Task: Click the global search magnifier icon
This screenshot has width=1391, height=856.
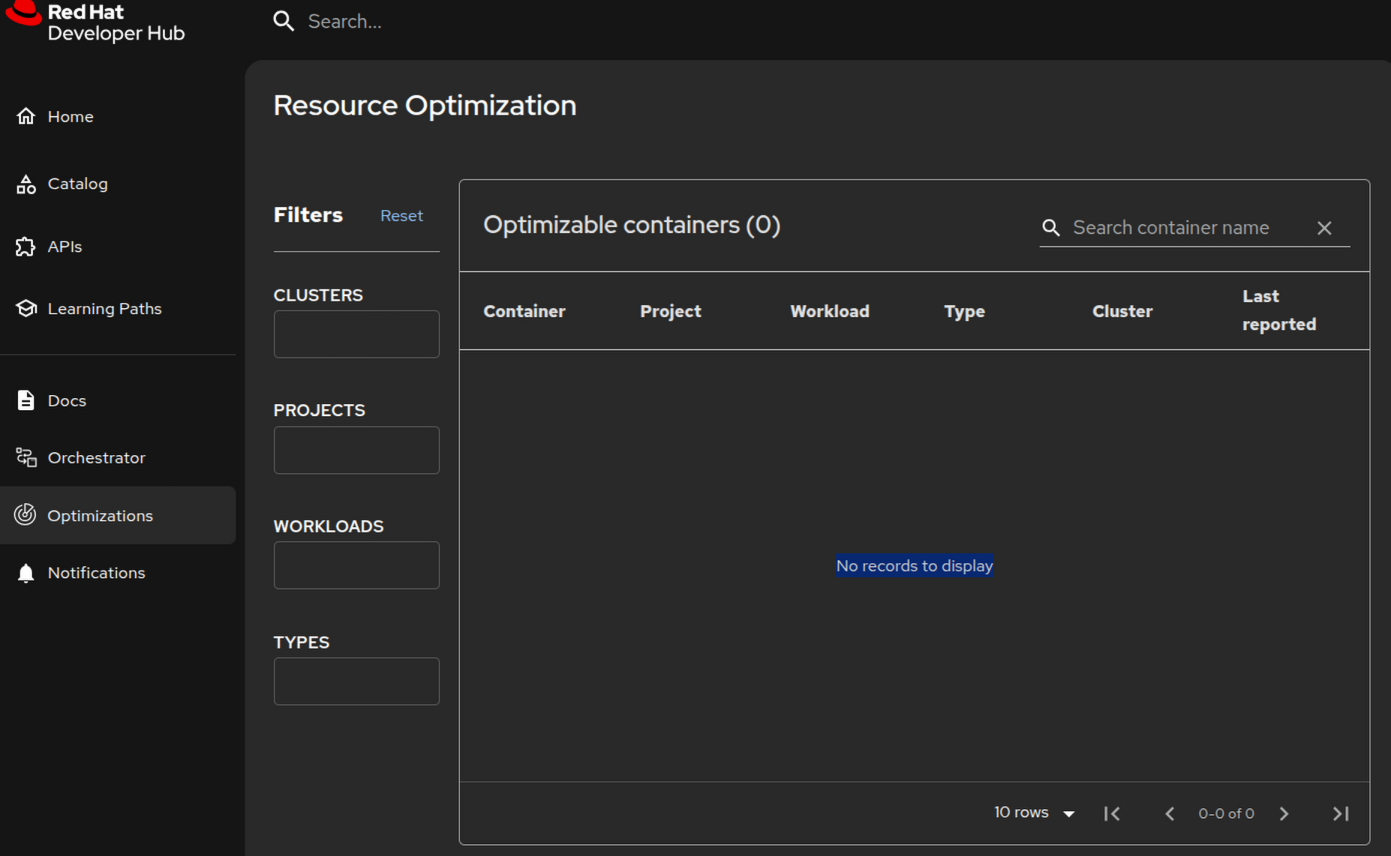Action: pyautogui.click(x=284, y=21)
